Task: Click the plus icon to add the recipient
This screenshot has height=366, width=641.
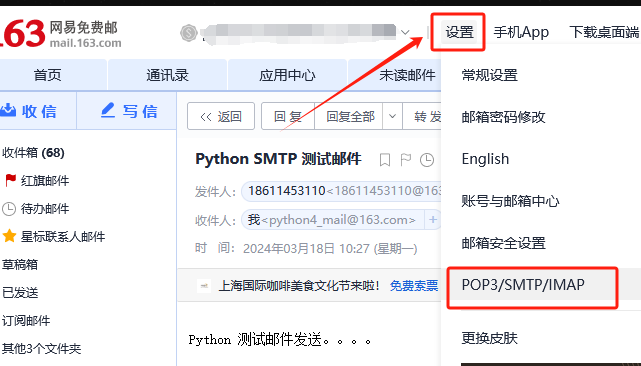Action: pyautogui.click(x=433, y=220)
